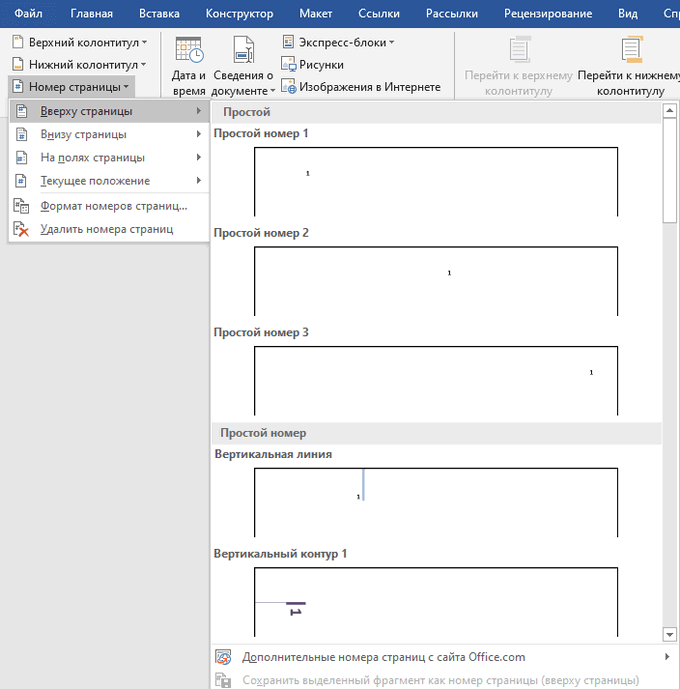The image size is (680, 689).
Task: Select the Простой номер 1 preview
Action: 436,181
